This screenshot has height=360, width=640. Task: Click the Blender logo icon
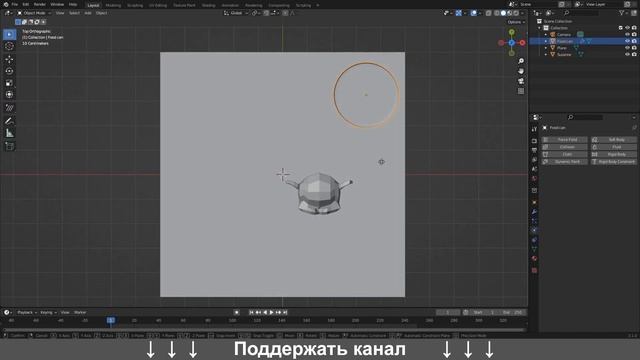pyautogui.click(x=6, y=4)
